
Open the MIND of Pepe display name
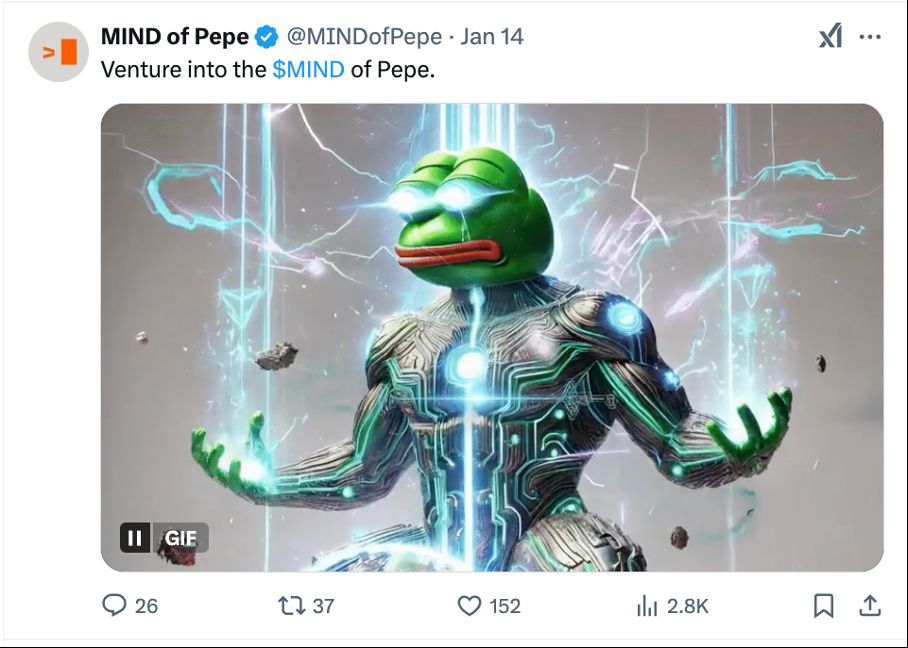click(175, 37)
